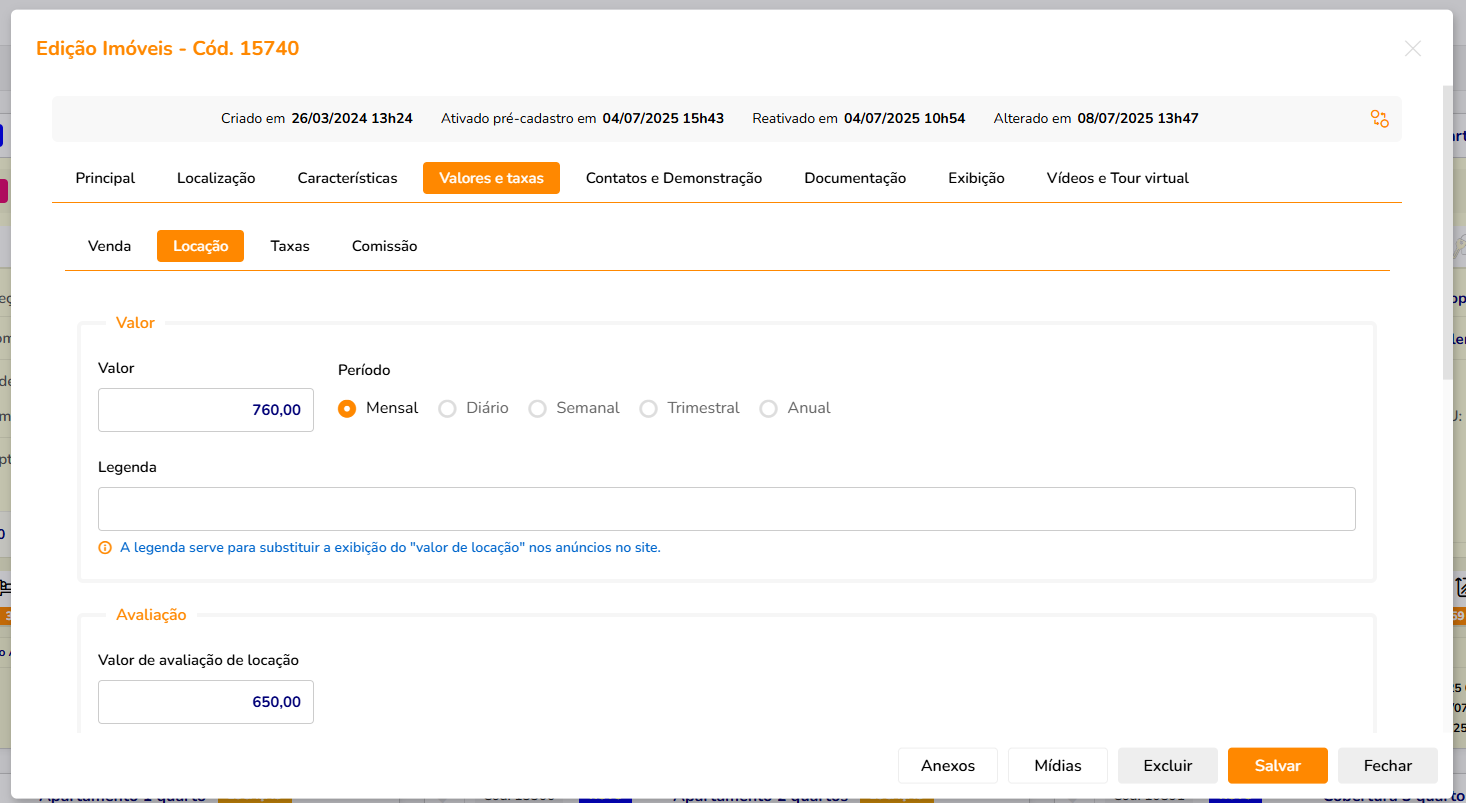The height and width of the screenshot is (803, 1466).
Task: Open the Principal tab
Action: [105, 178]
